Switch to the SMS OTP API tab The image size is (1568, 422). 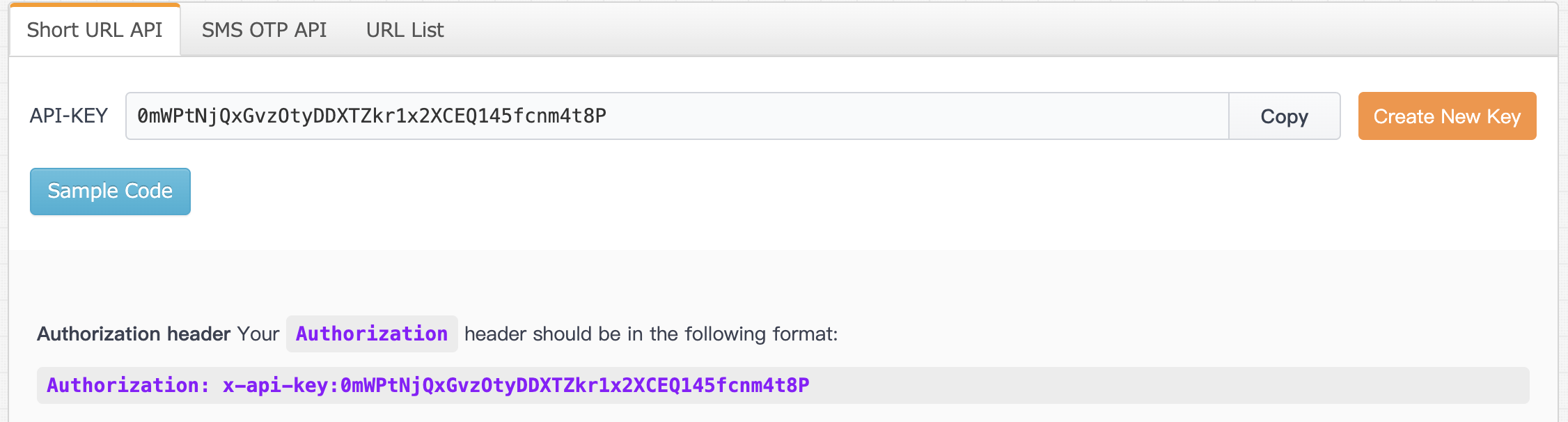tap(264, 30)
